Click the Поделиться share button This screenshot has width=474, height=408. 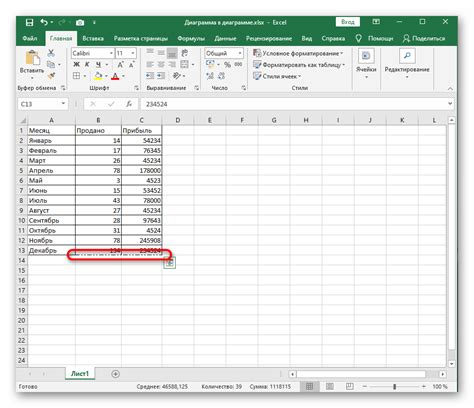pyautogui.click(x=424, y=38)
